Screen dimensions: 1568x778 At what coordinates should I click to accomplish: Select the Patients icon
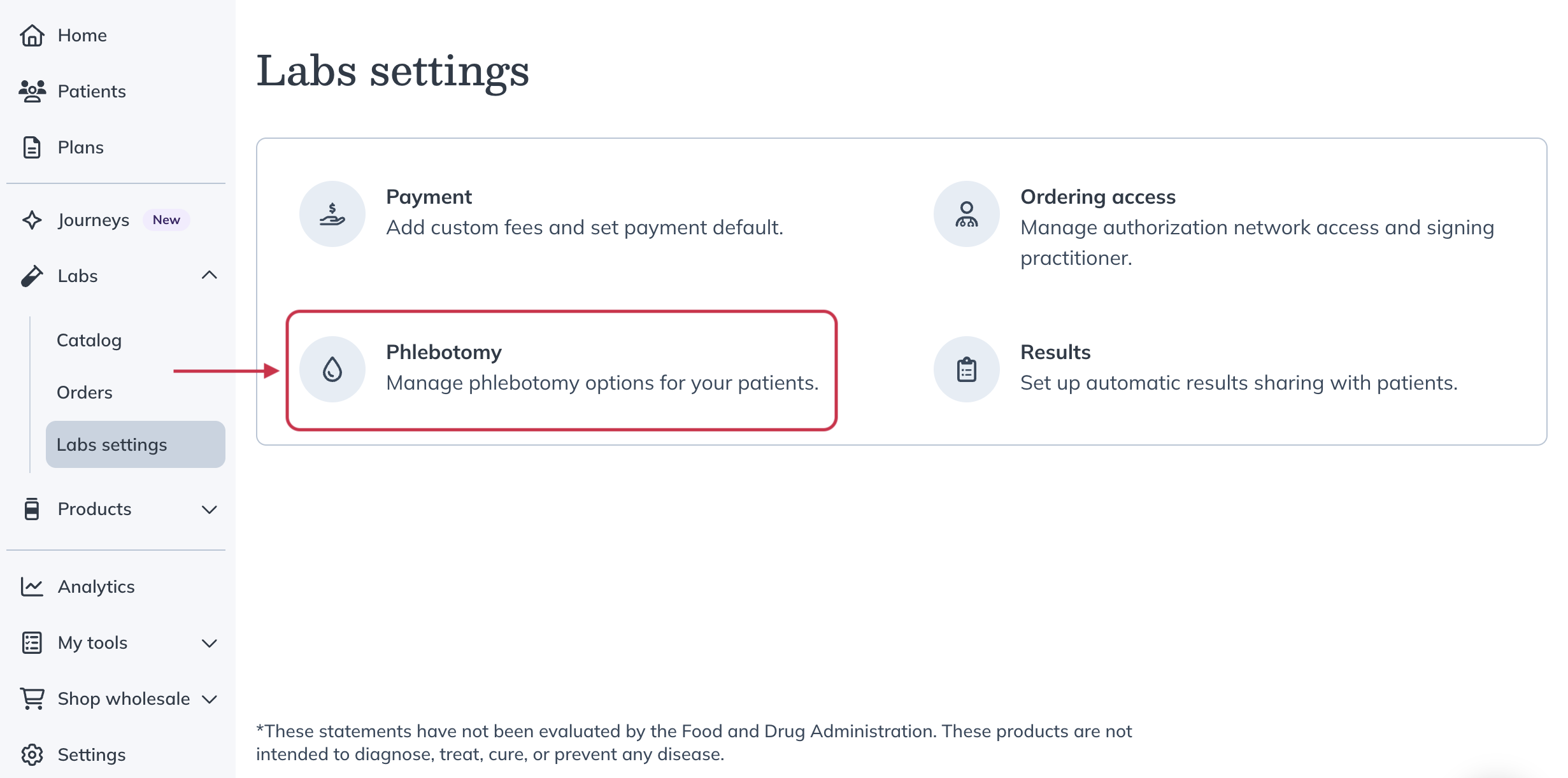click(32, 91)
